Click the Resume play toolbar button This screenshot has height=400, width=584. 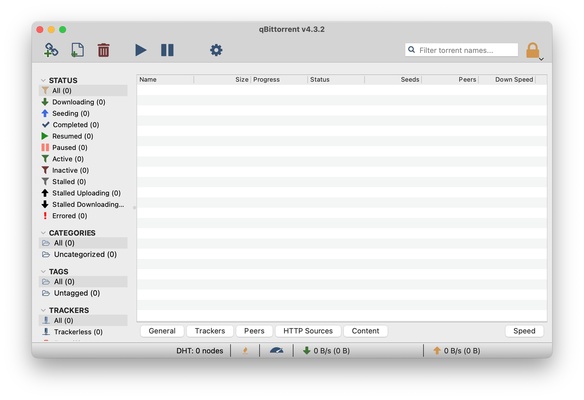140,50
